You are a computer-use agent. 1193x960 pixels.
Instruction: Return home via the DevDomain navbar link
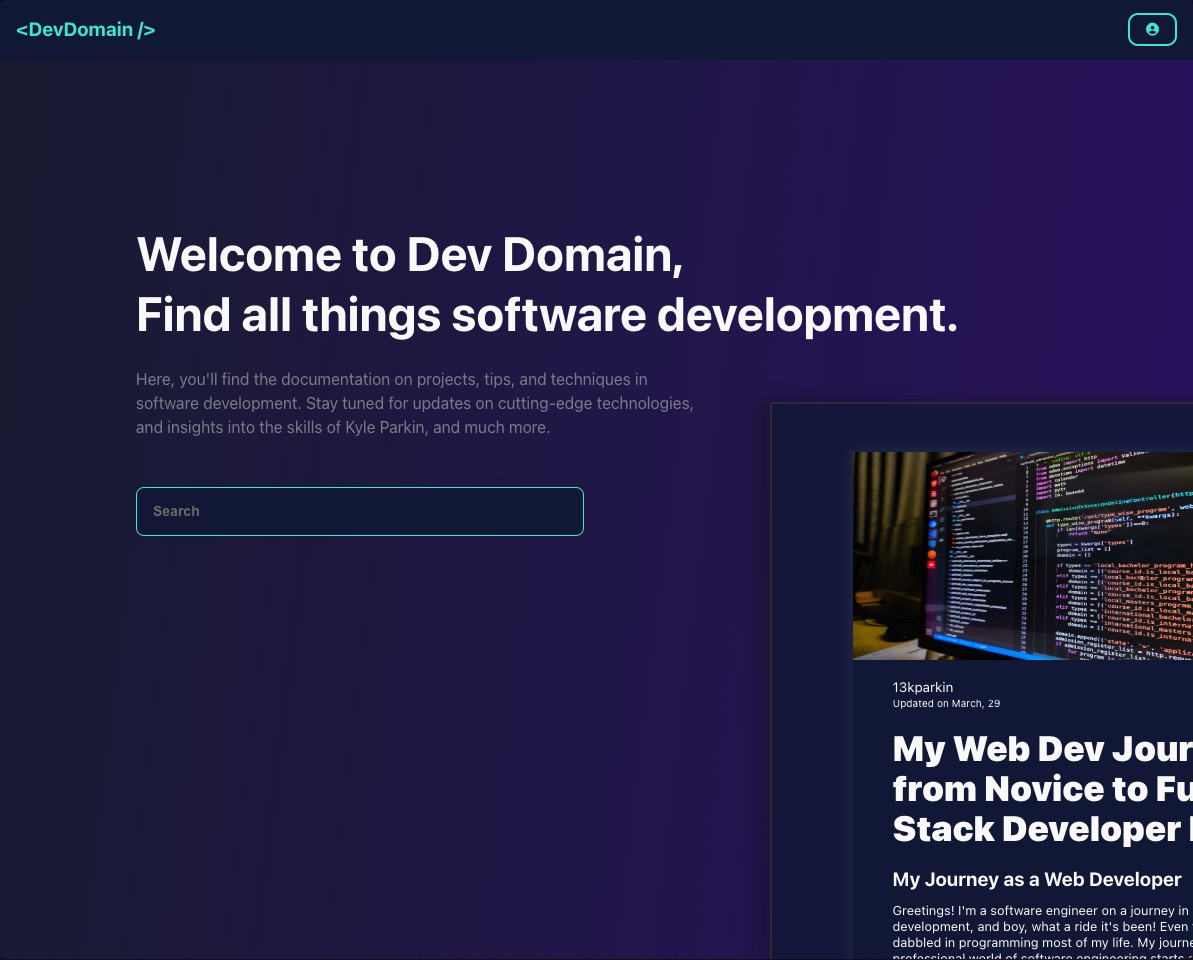point(85,29)
